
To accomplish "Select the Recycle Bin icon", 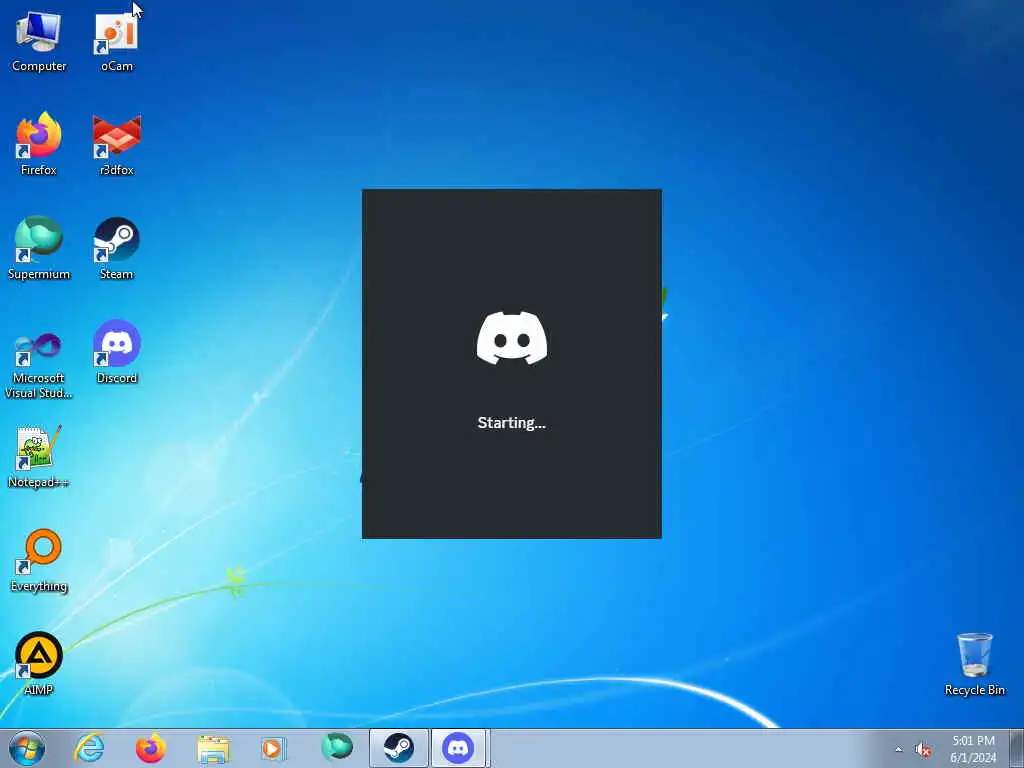I will 974,664.
